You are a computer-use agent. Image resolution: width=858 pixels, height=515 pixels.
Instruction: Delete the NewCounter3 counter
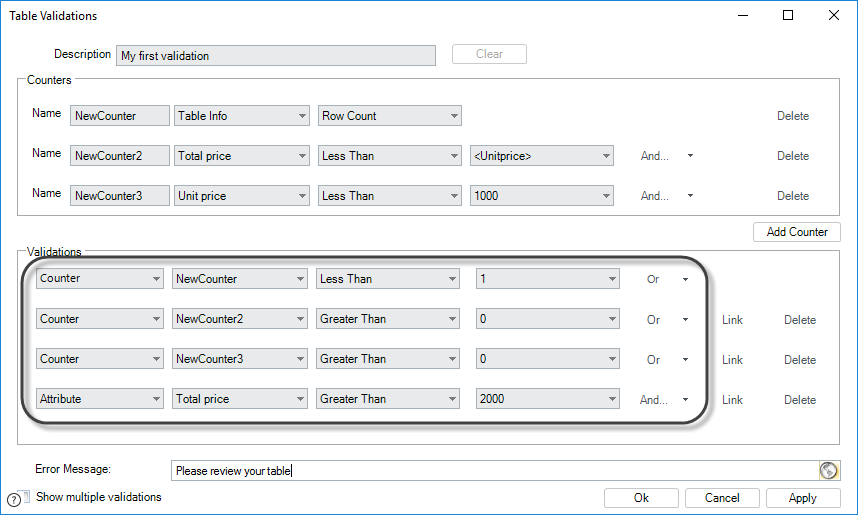pos(793,196)
